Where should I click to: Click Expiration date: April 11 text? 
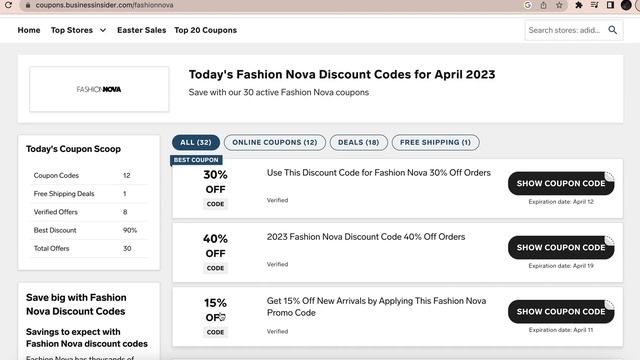pyautogui.click(x=561, y=330)
